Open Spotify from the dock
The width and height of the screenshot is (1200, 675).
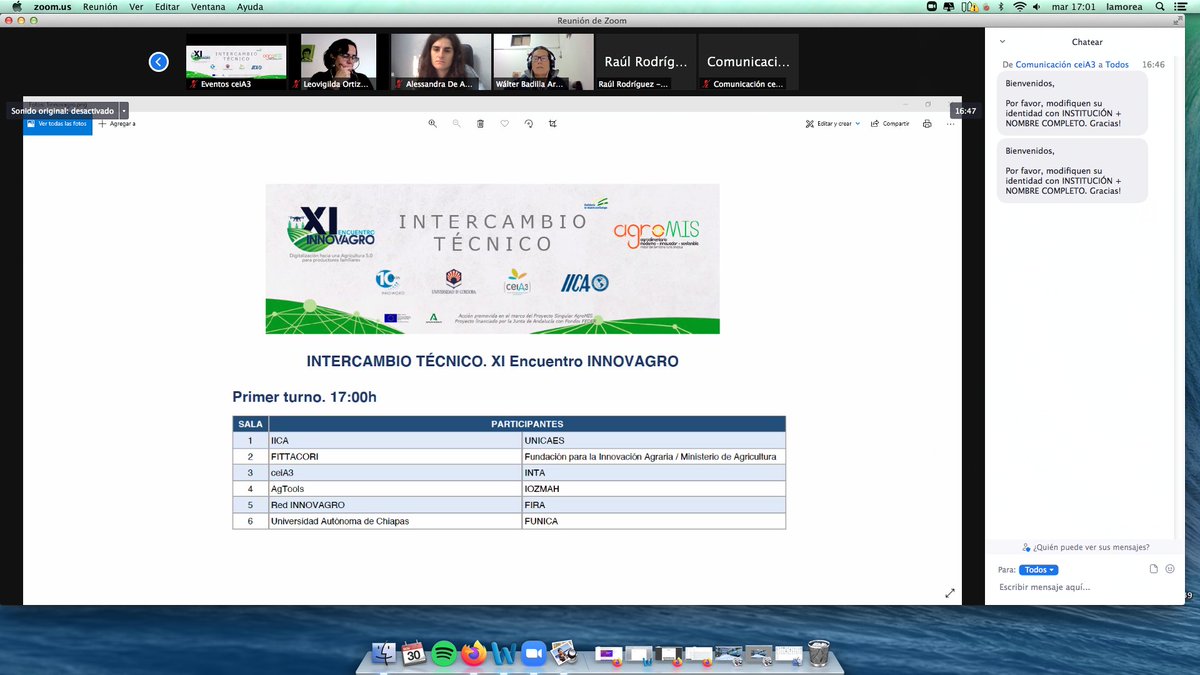click(444, 654)
